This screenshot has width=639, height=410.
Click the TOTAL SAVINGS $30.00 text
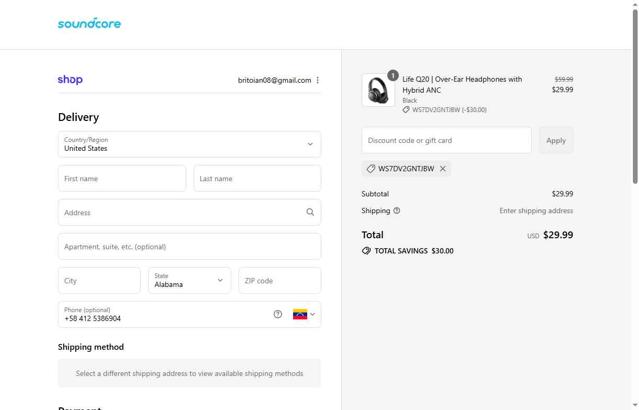click(414, 251)
